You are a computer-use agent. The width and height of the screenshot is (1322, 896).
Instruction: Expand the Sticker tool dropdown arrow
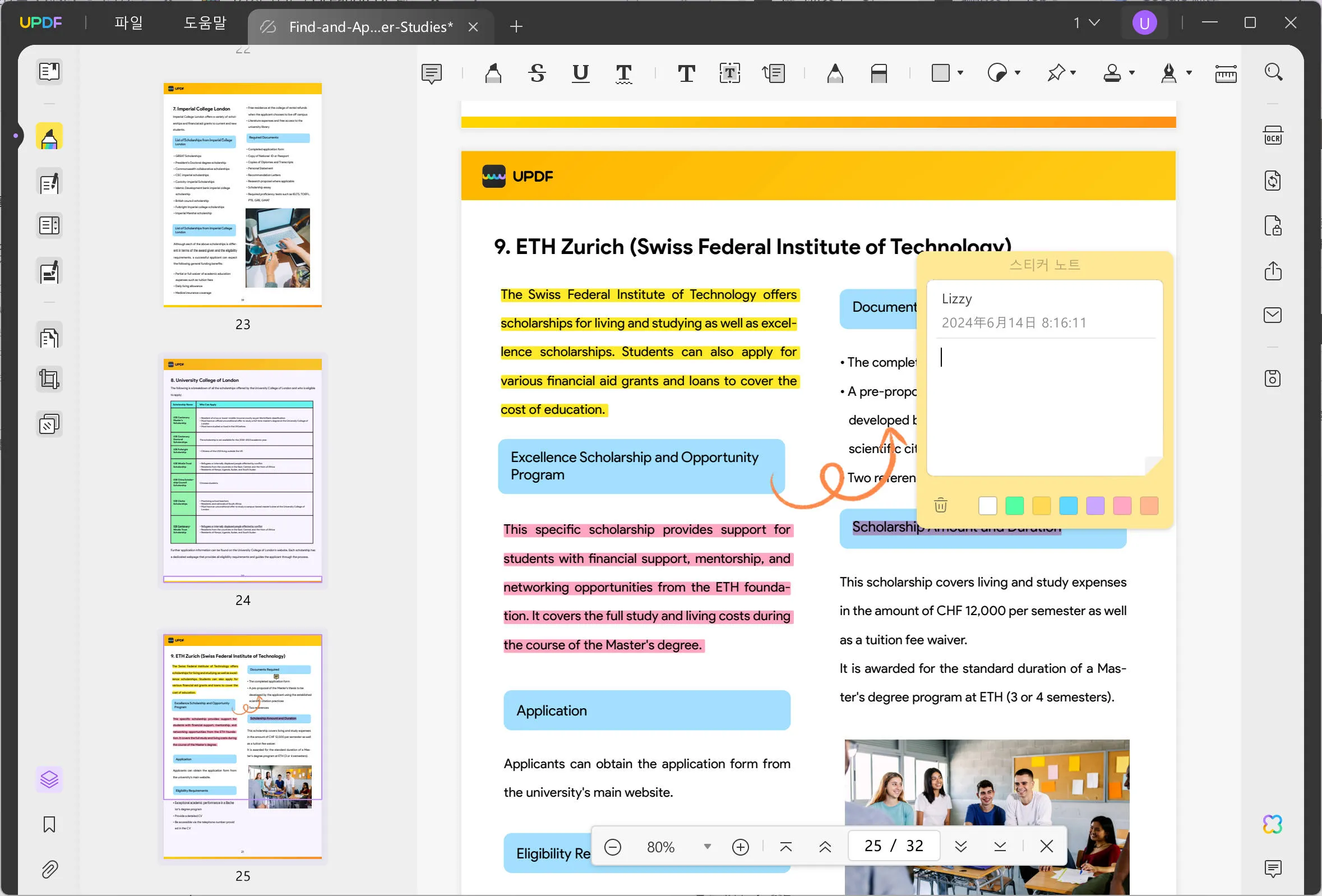click(1018, 73)
